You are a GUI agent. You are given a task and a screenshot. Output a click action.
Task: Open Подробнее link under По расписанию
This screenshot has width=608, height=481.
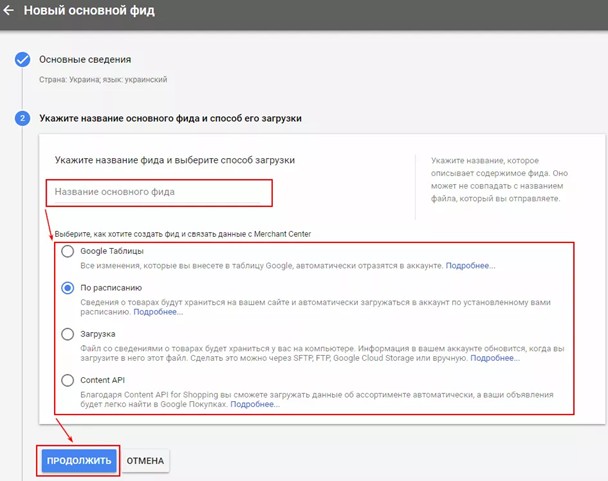(158, 312)
